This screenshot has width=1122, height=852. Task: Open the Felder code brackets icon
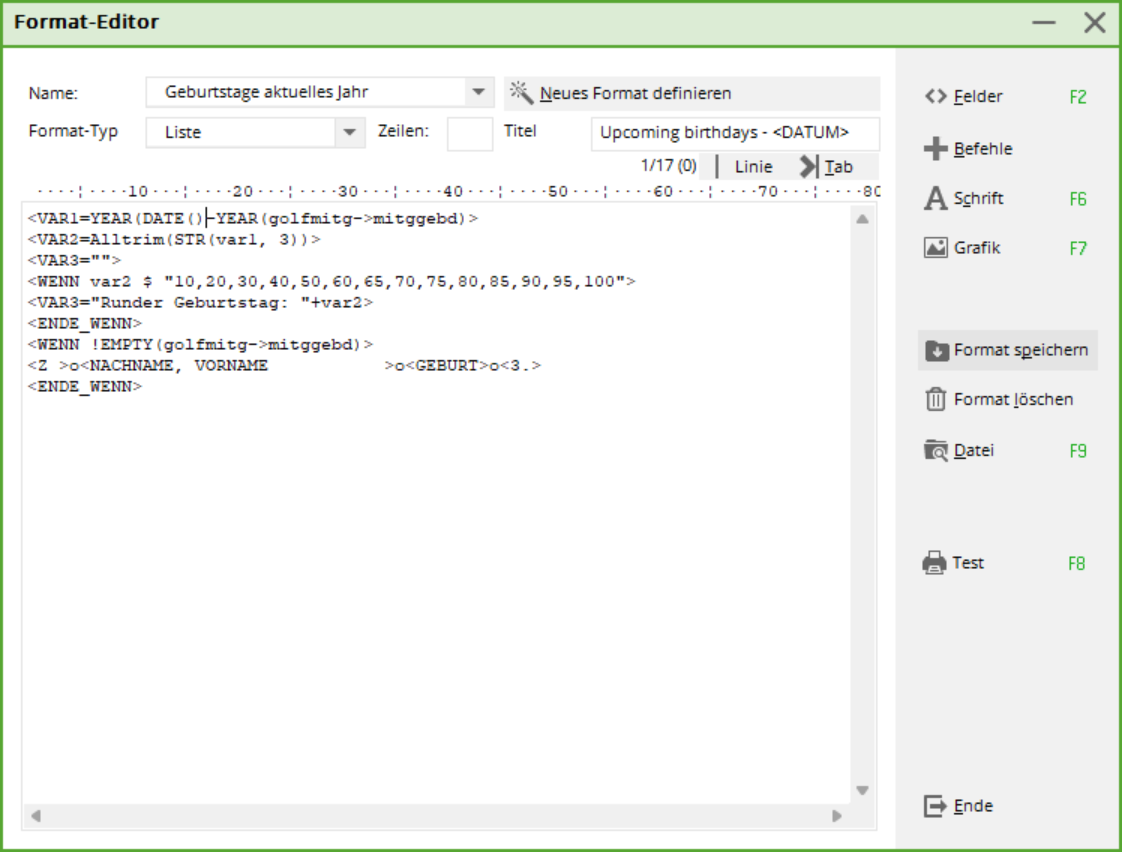point(935,97)
